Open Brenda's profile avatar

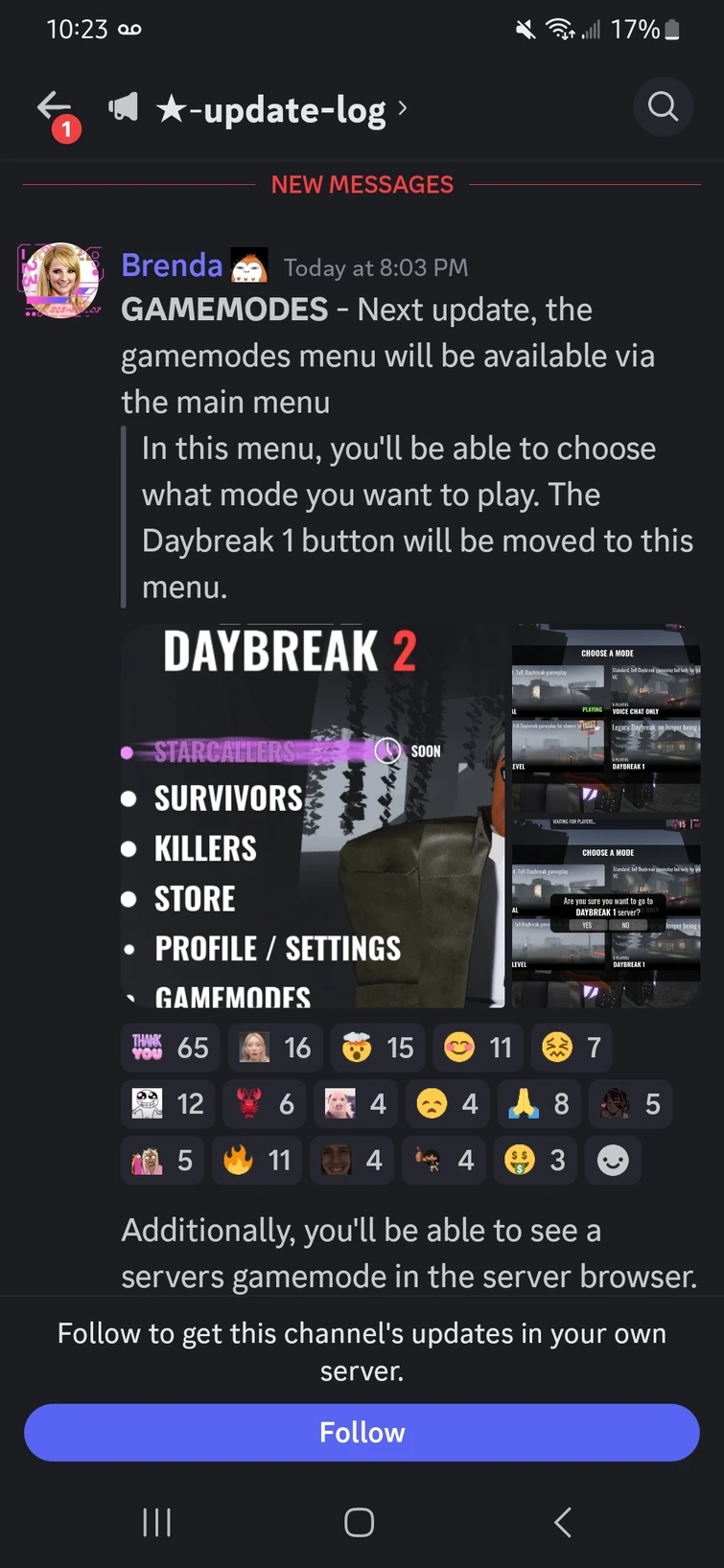[x=61, y=280]
